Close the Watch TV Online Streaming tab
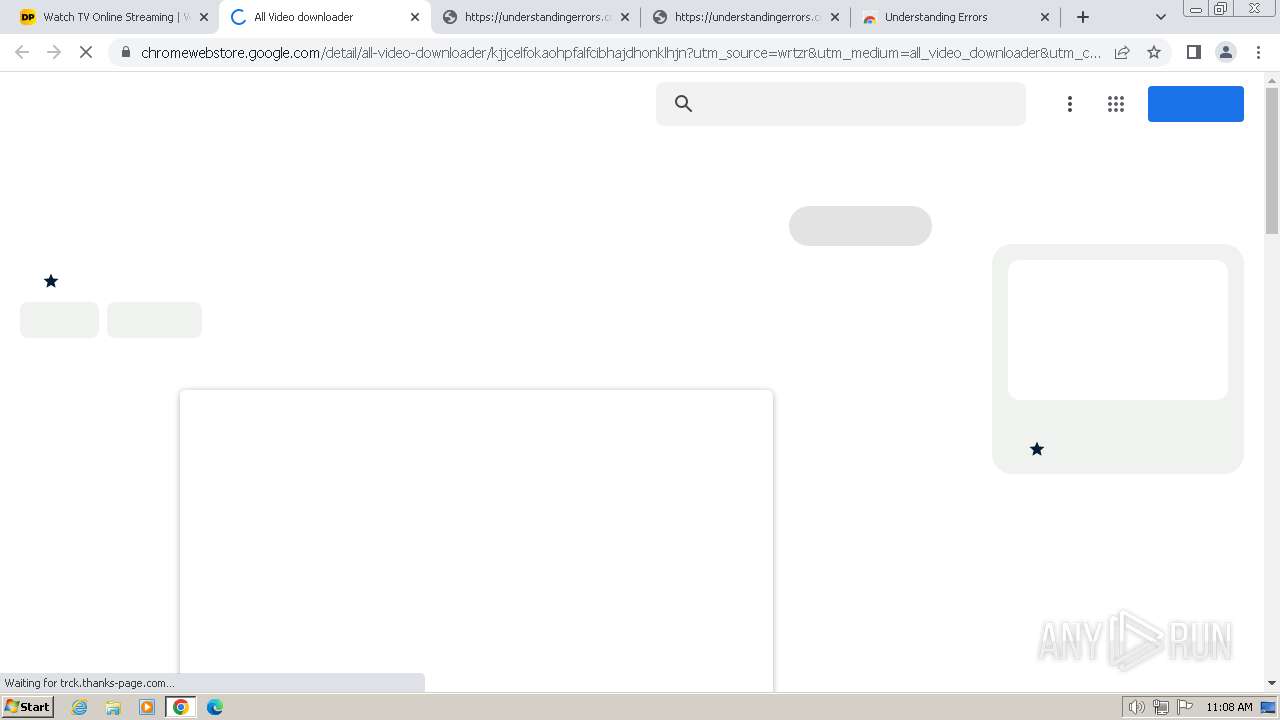The width and height of the screenshot is (1280, 720). click(204, 17)
